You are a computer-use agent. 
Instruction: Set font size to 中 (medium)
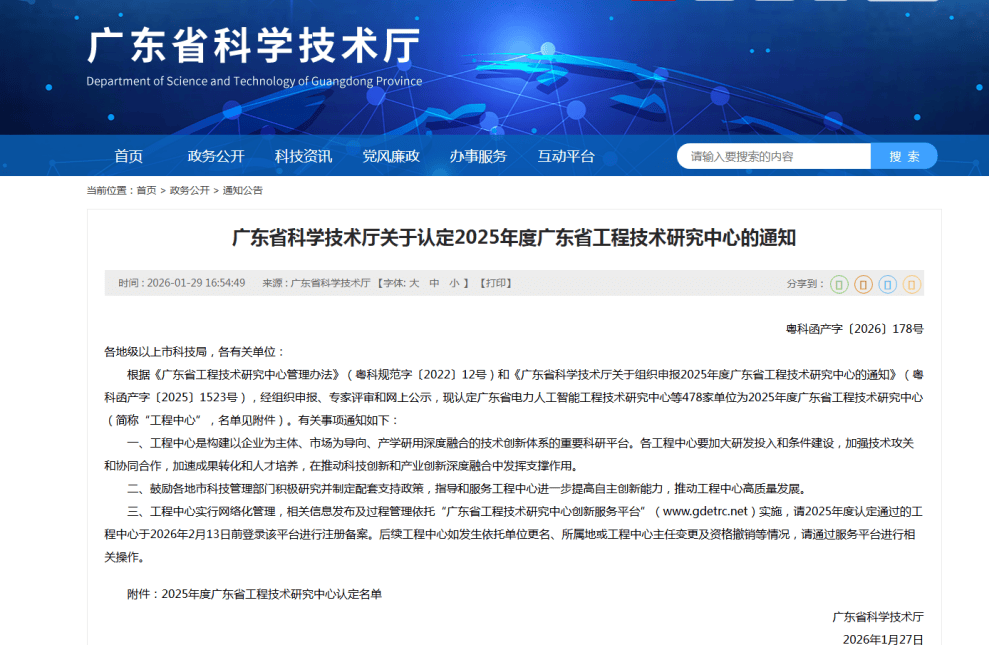pos(434,283)
